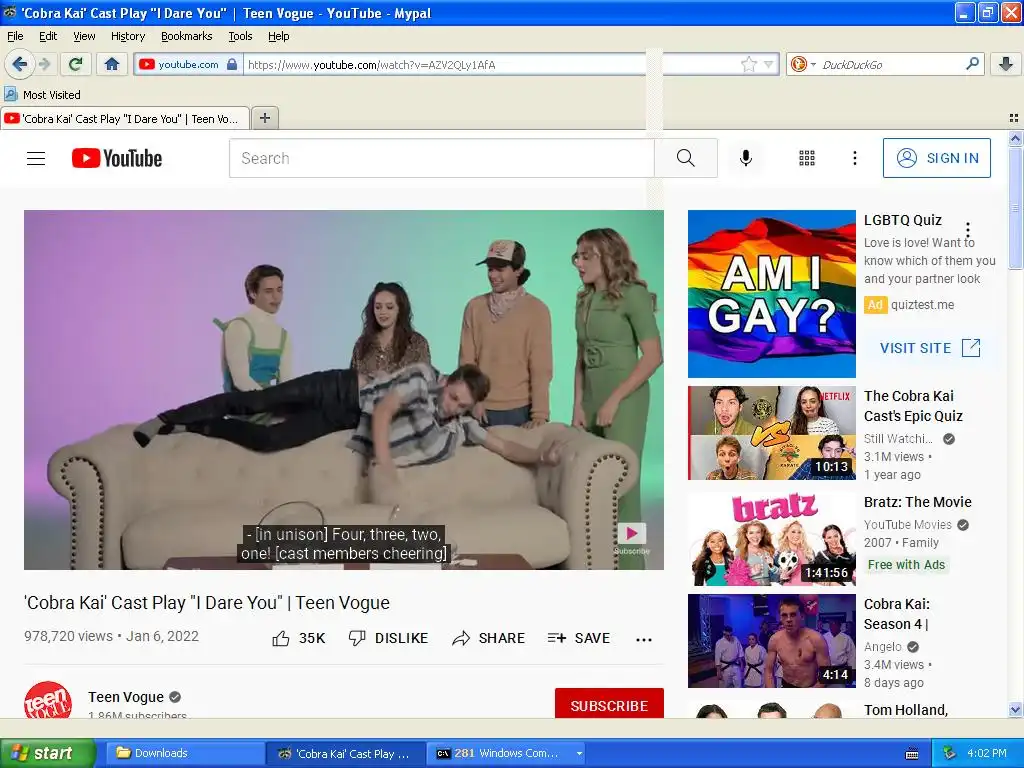
Task: Click the page scrollbar up arrow
Action: pyautogui.click(x=1015, y=138)
